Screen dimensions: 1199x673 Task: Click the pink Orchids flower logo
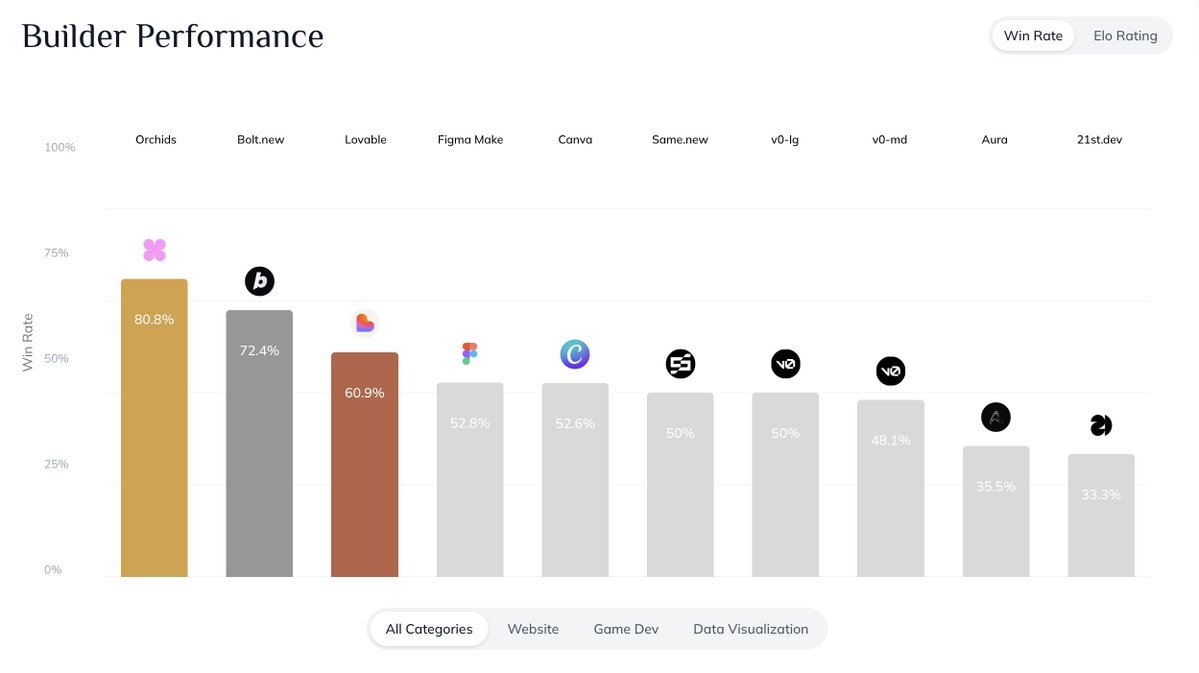click(154, 250)
